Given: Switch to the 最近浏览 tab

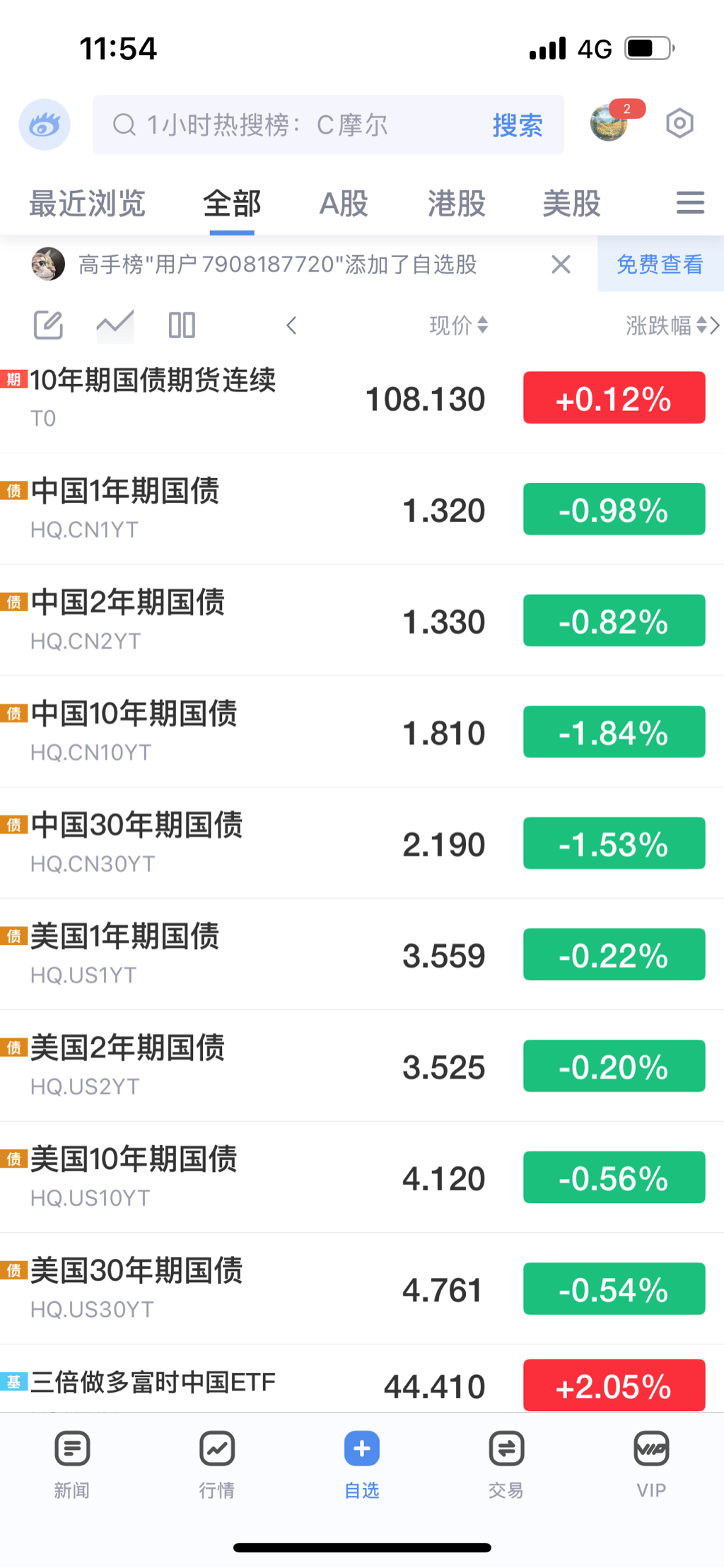Looking at the screenshot, I should pyautogui.click(x=87, y=204).
